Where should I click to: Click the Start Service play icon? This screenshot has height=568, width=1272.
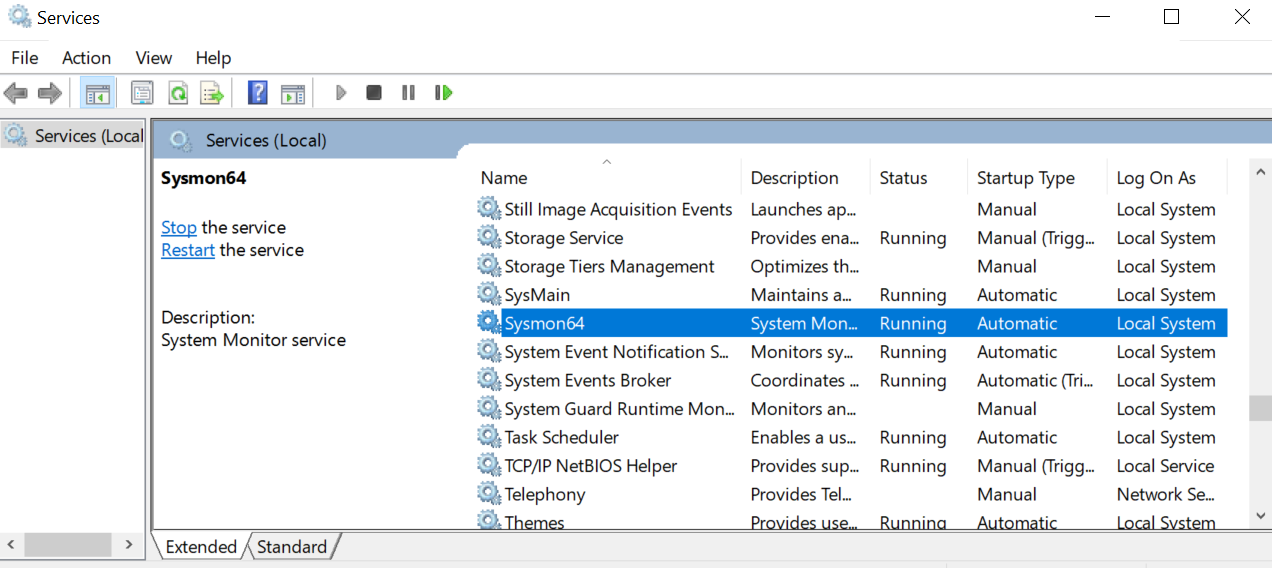(x=341, y=93)
